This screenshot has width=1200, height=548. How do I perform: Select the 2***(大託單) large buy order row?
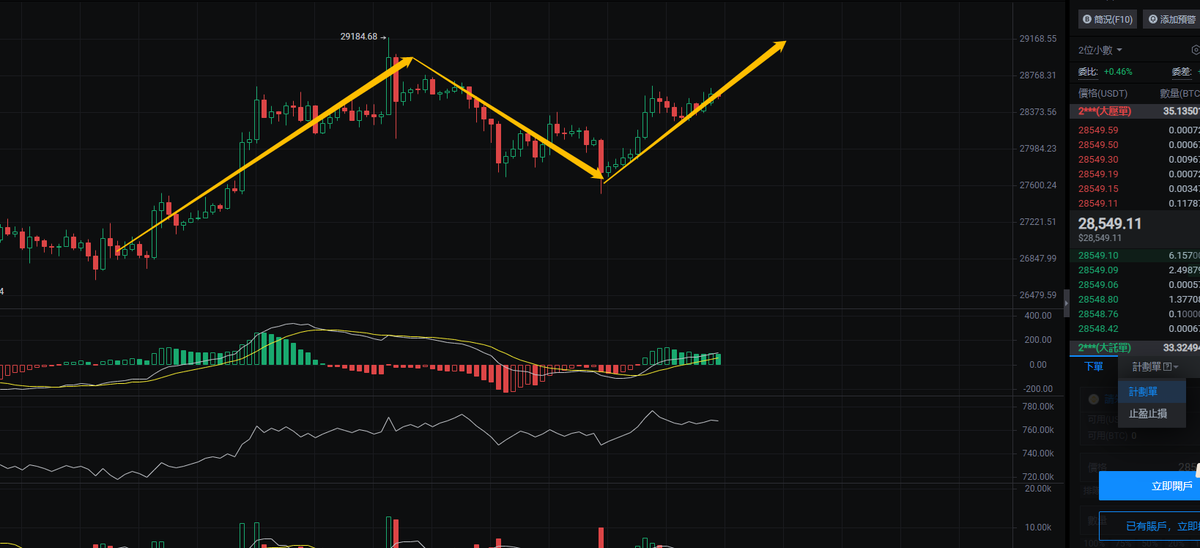click(1135, 348)
